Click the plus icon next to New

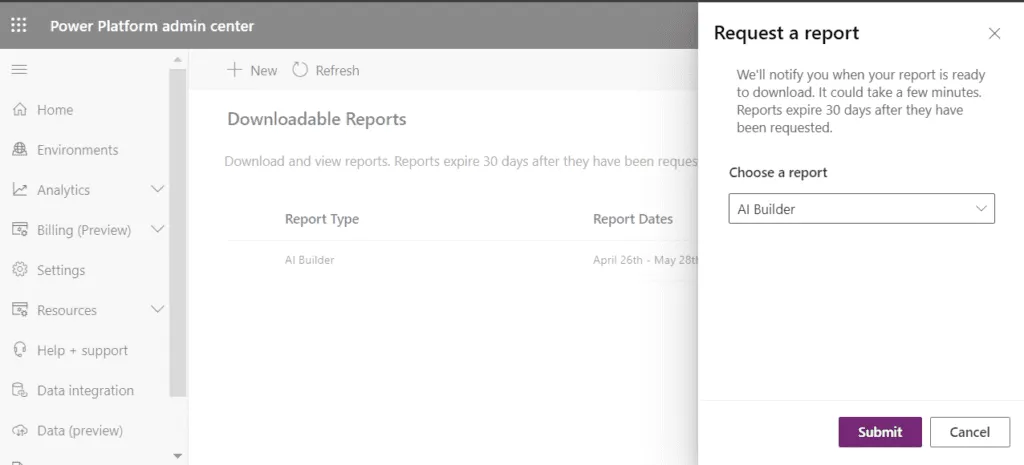pyautogui.click(x=234, y=70)
